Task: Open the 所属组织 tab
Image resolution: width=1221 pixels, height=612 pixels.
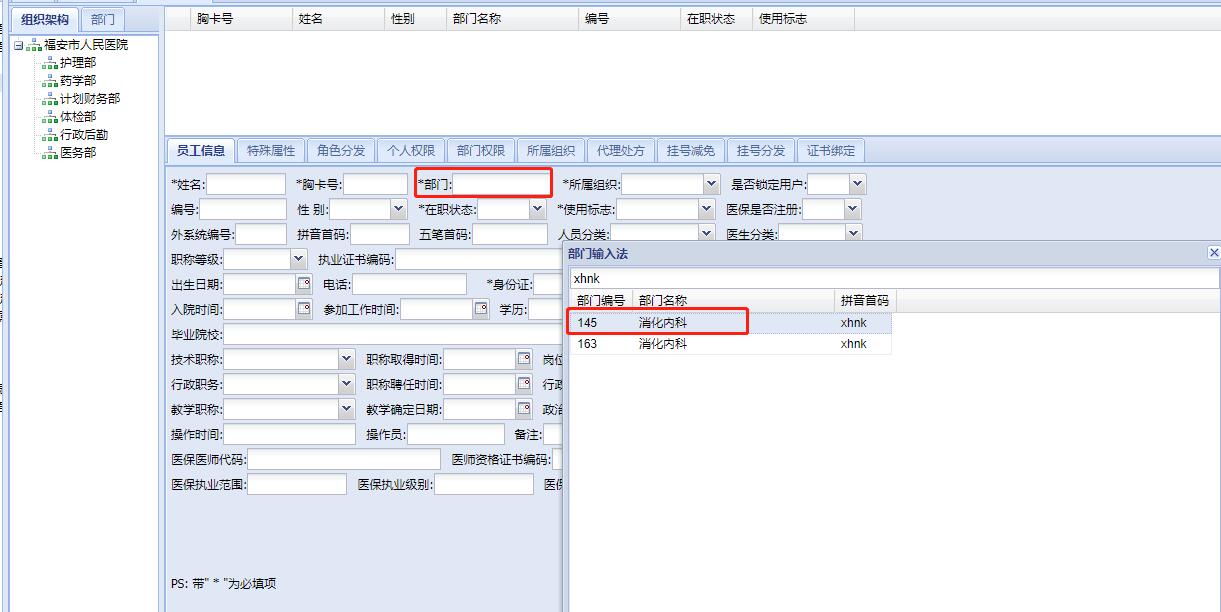Action: pyautogui.click(x=551, y=151)
